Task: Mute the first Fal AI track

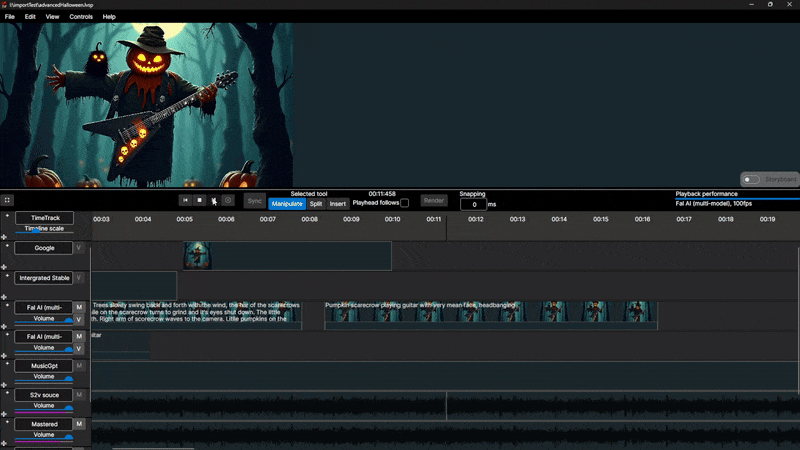Action: [x=79, y=307]
